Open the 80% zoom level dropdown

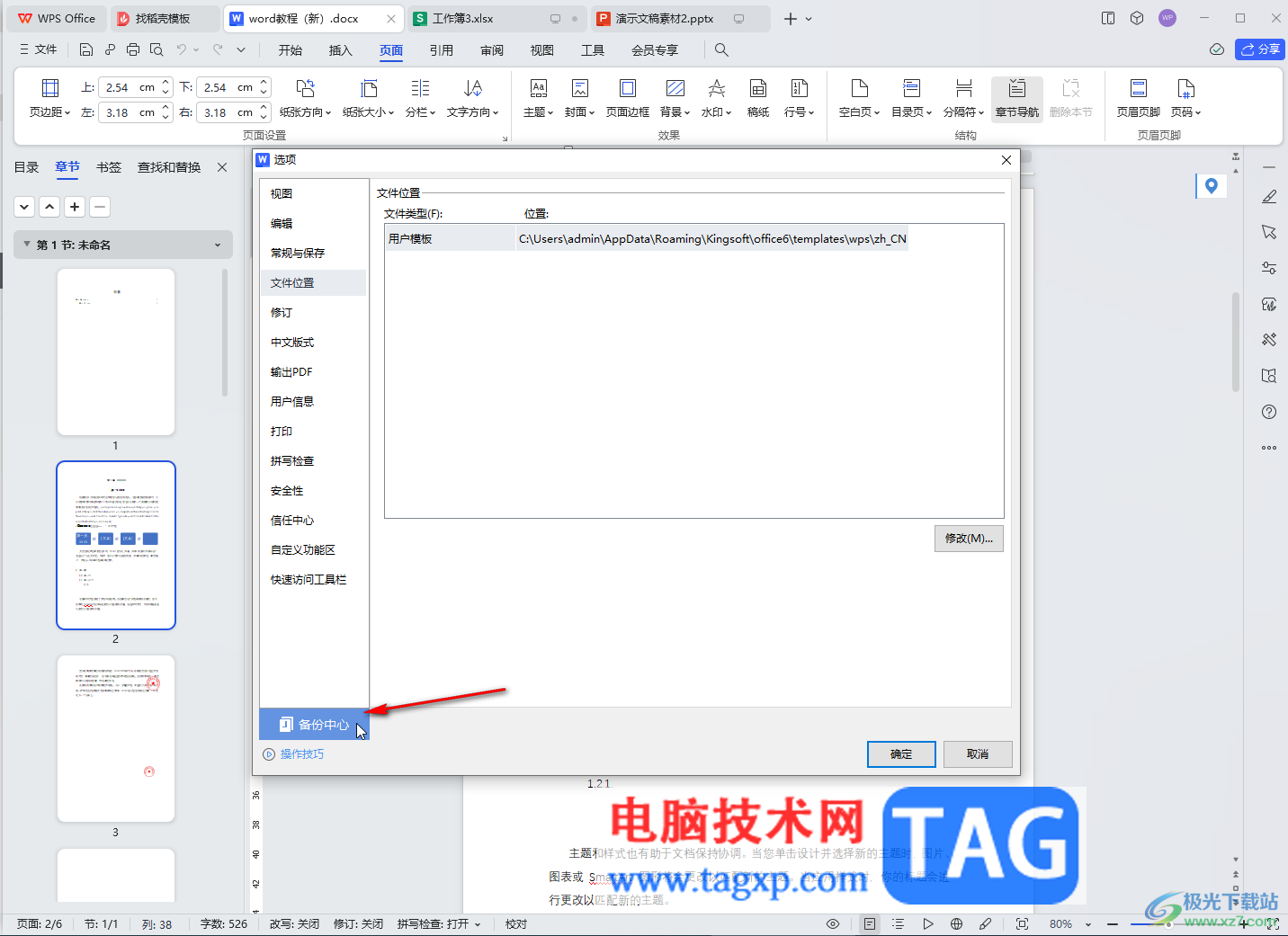[x=1087, y=924]
